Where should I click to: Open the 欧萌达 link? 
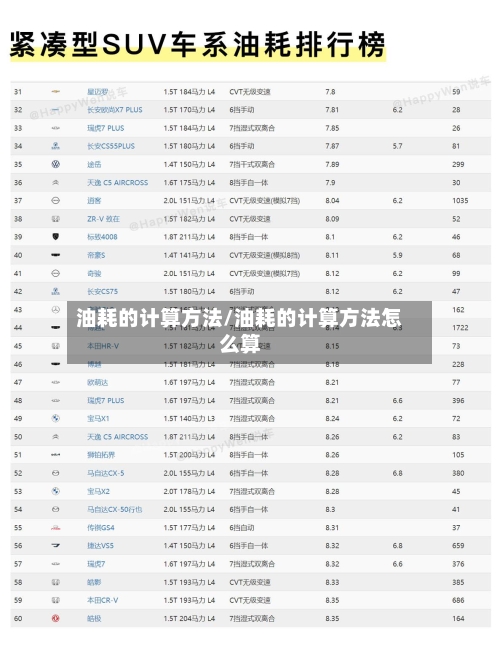pyautogui.click(x=98, y=382)
